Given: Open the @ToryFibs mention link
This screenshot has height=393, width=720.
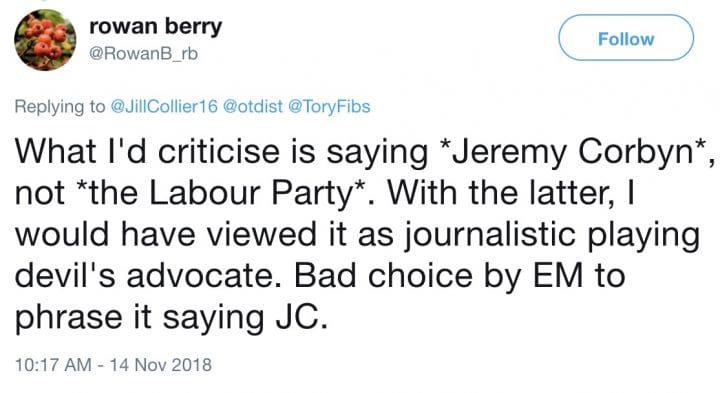Looking at the screenshot, I should pyautogui.click(x=329, y=107).
